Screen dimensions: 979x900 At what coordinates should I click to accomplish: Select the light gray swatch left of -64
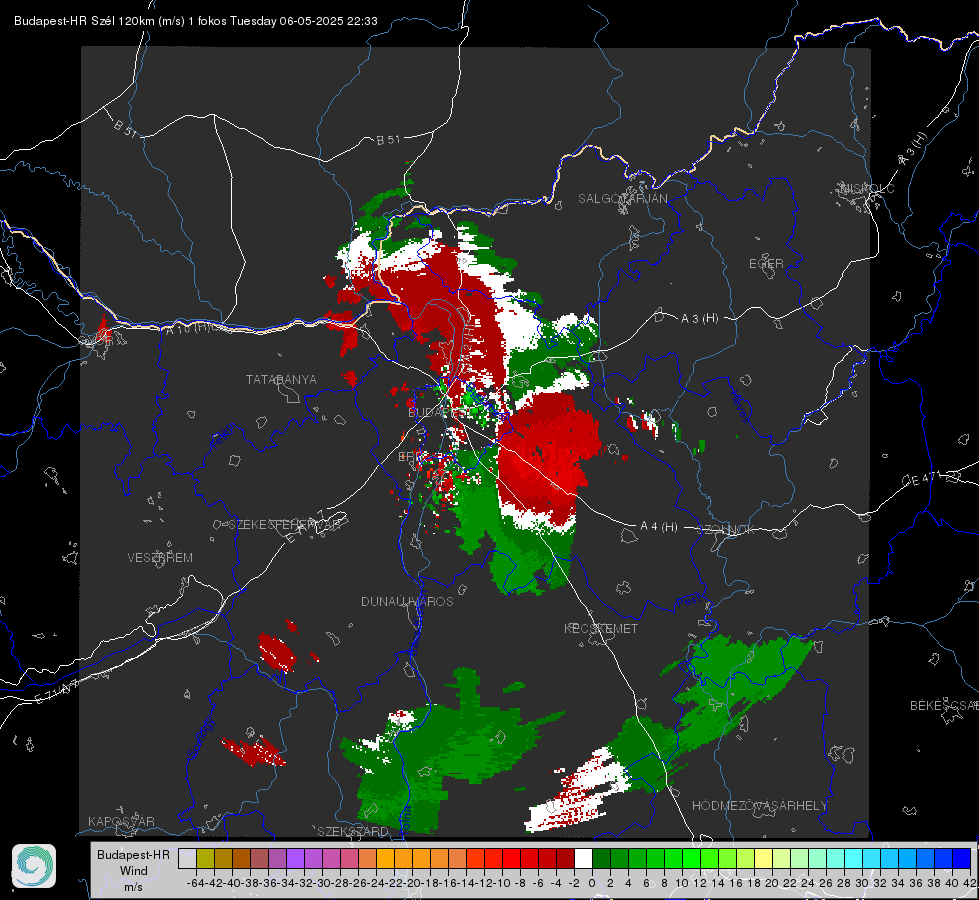pos(187,859)
